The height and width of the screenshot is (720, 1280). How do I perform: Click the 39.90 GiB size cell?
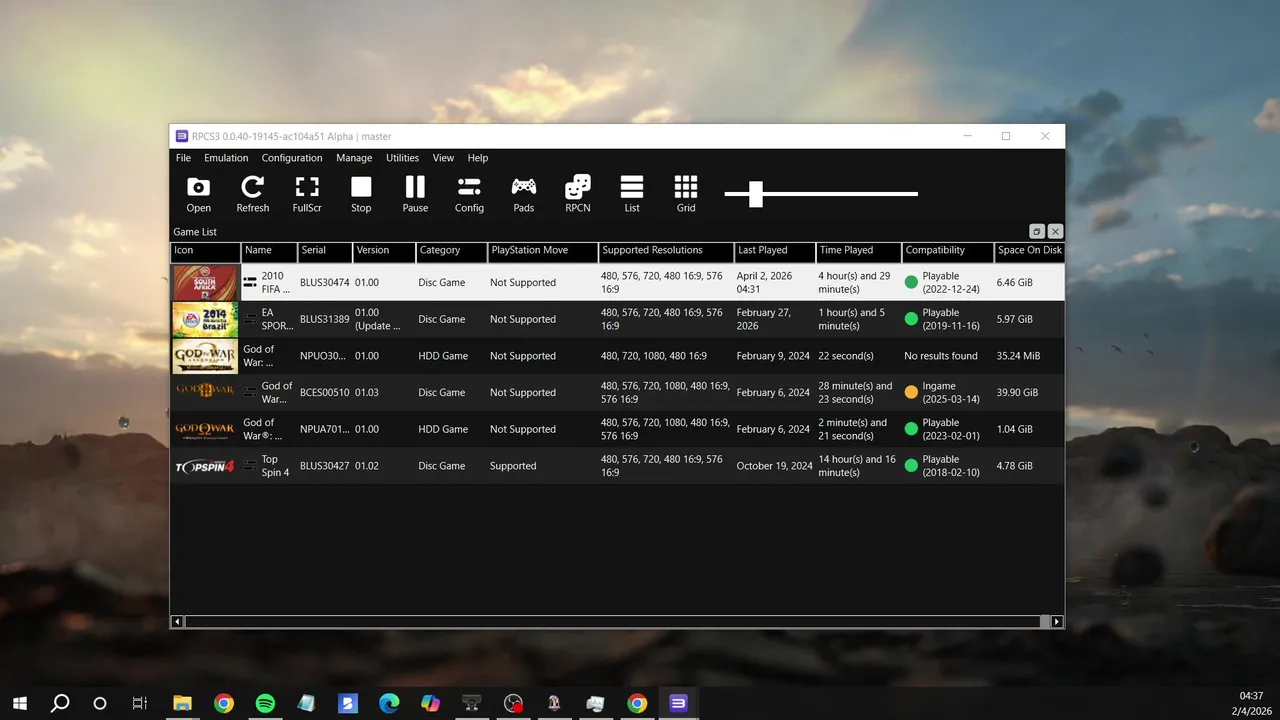tap(1030, 393)
